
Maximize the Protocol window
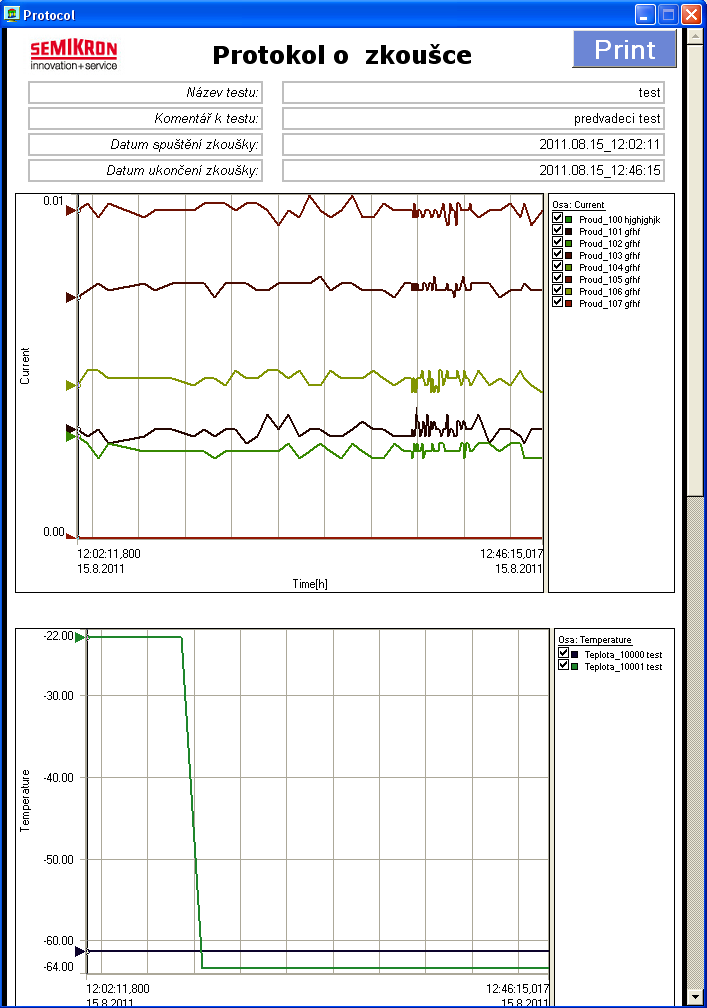pos(667,14)
